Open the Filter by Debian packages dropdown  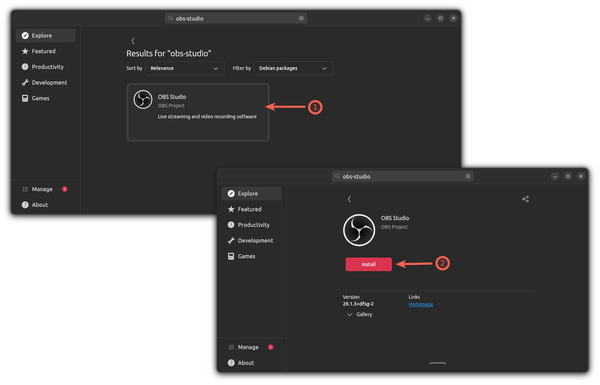pos(293,68)
